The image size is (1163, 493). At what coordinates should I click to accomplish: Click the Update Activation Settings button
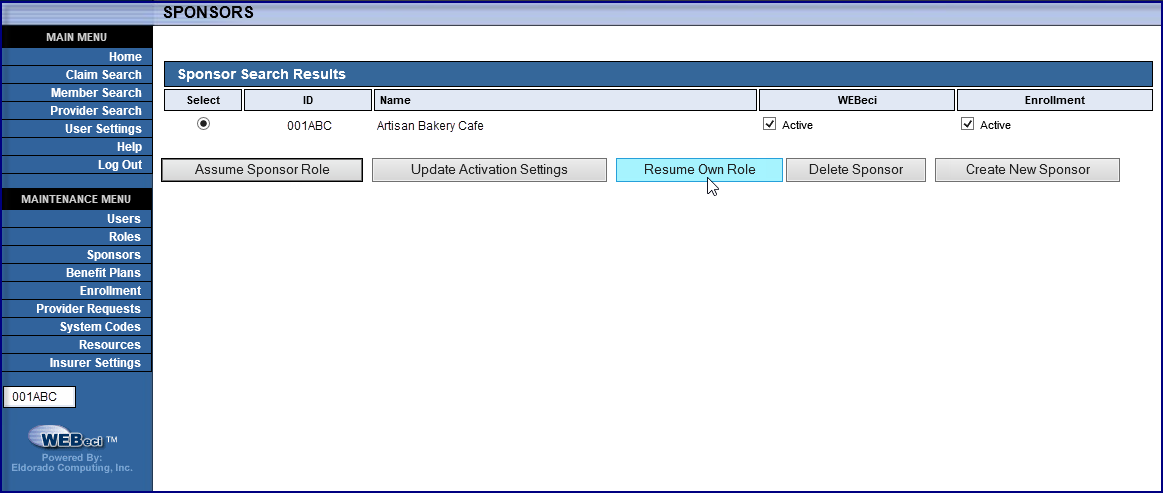pyautogui.click(x=490, y=170)
